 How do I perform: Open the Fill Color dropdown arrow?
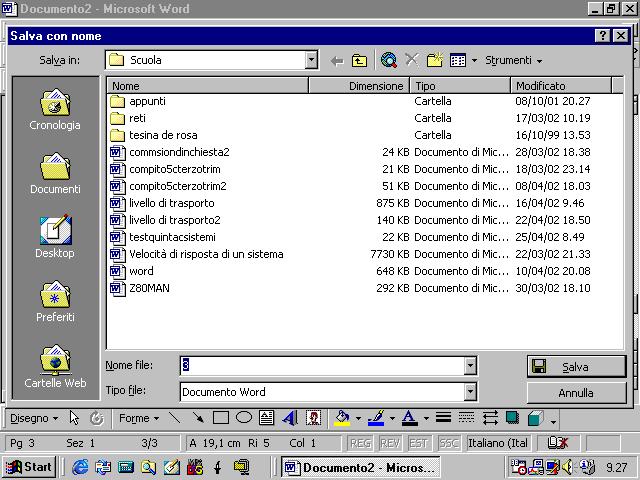pyautogui.click(x=358, y=418)
